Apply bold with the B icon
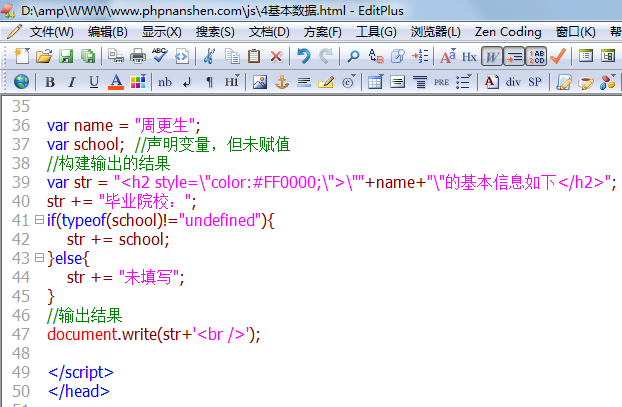Viewport: 622px width, 407px height. coord(50,82)
